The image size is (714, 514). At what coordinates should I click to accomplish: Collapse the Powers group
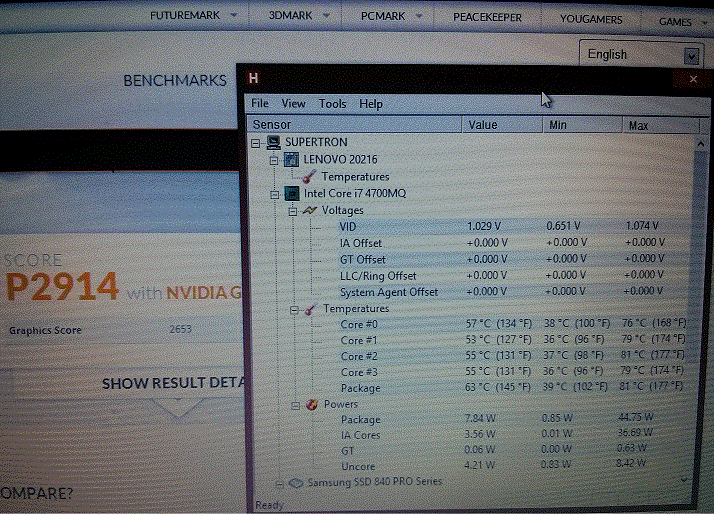coord(296,405)
